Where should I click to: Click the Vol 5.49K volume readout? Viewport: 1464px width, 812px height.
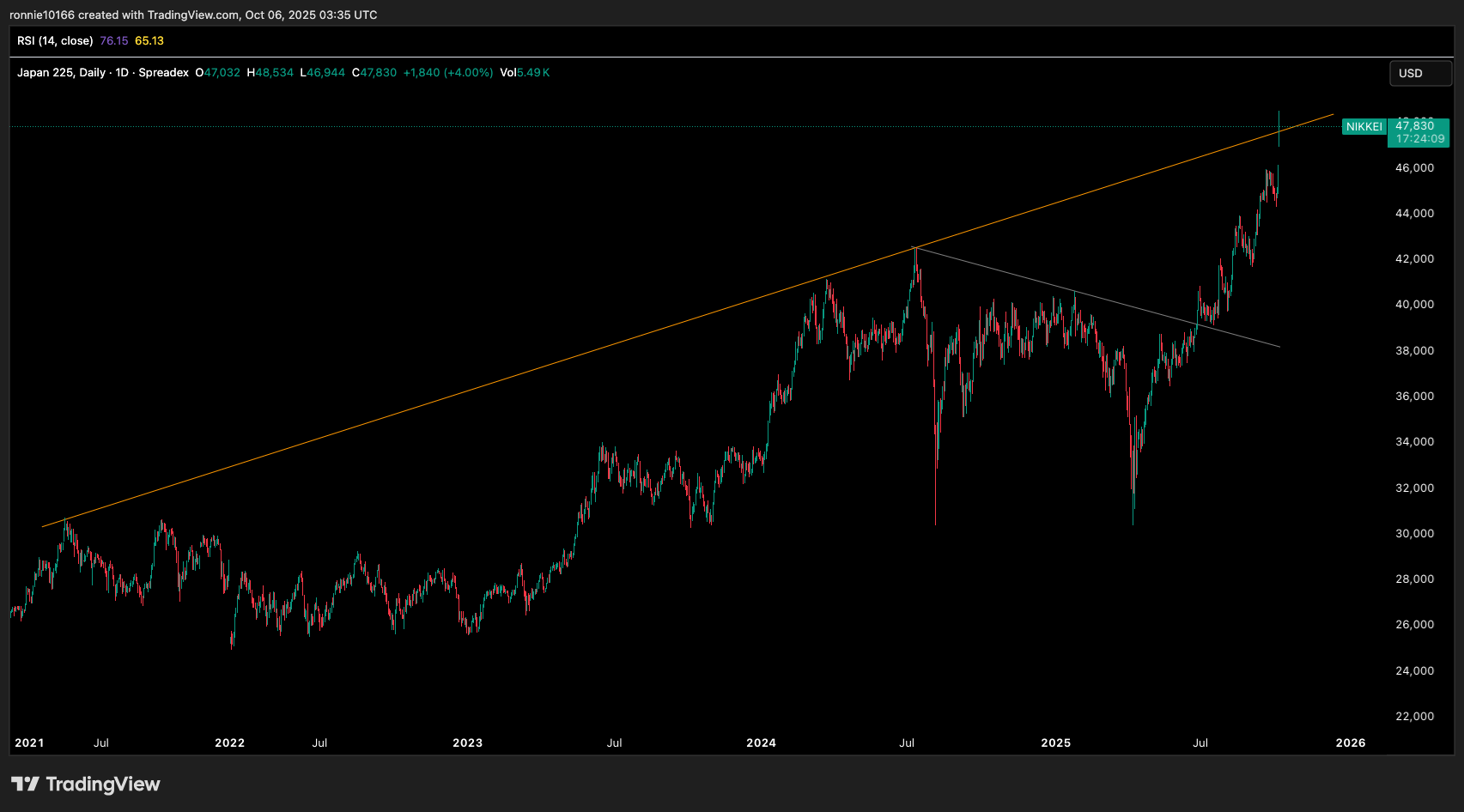click(x=525, y=73)
